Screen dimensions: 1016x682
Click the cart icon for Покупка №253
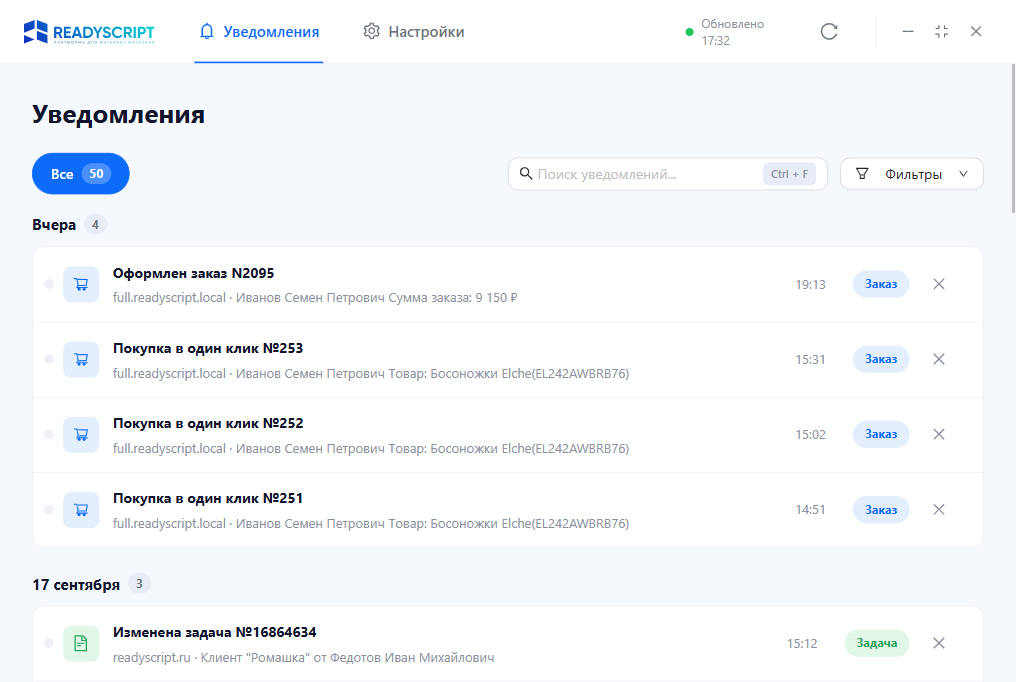point(81,359)
